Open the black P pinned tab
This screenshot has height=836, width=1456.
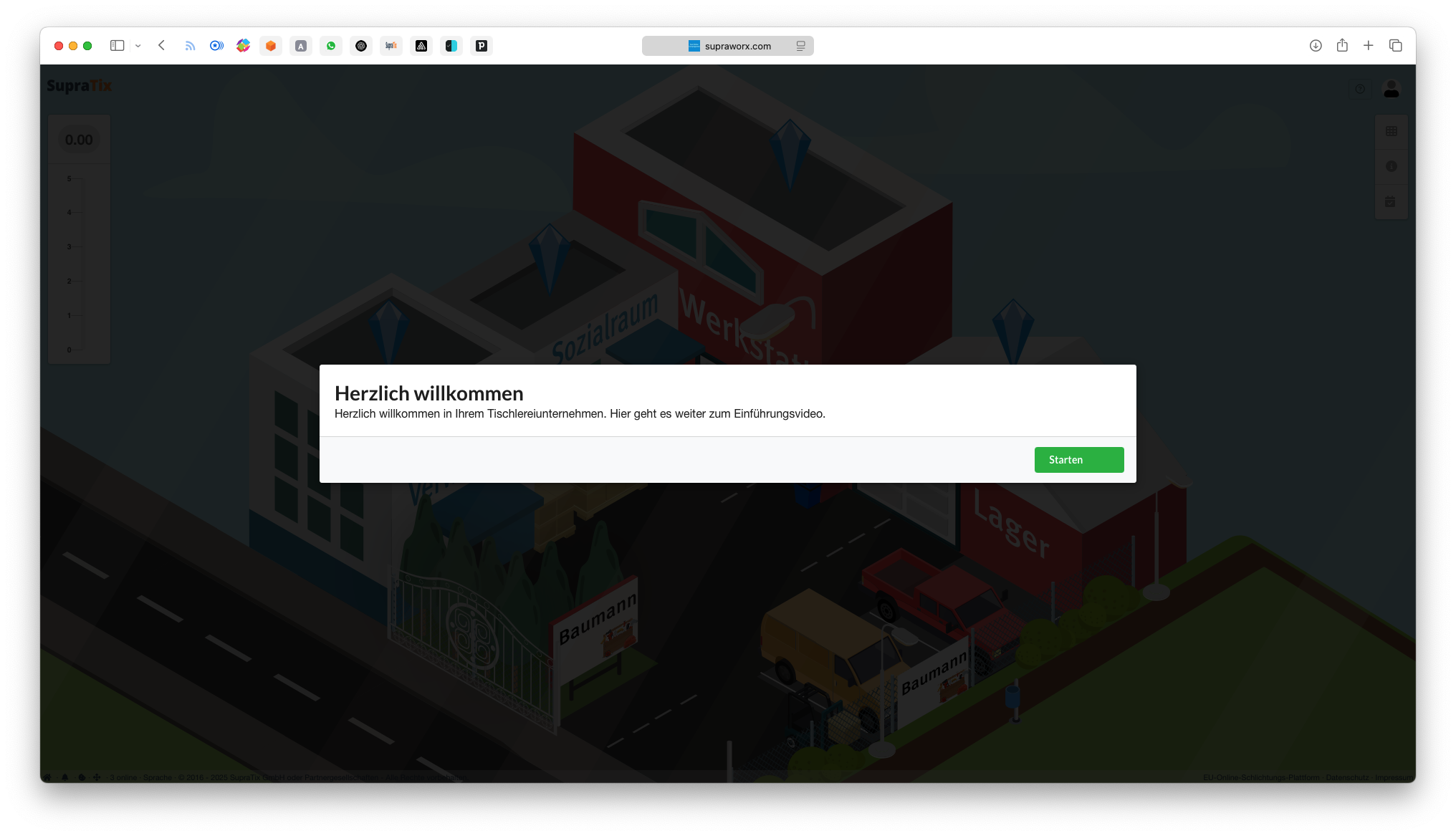point(482,46)
